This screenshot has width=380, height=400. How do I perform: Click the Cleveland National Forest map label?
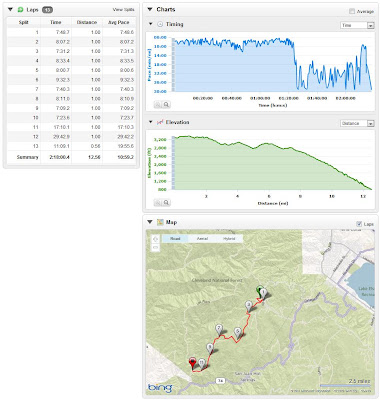click(x=217, y=280)
